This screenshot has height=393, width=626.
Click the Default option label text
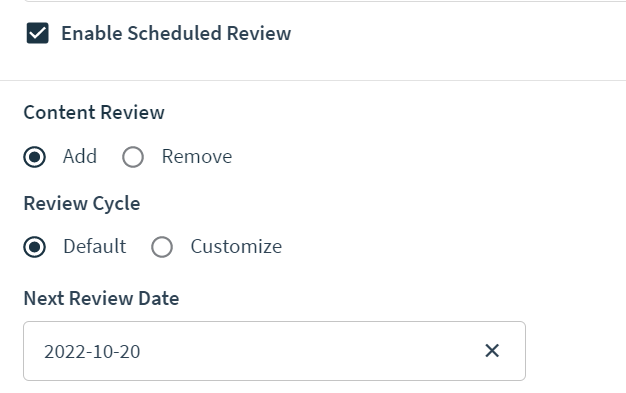point(95,246)
